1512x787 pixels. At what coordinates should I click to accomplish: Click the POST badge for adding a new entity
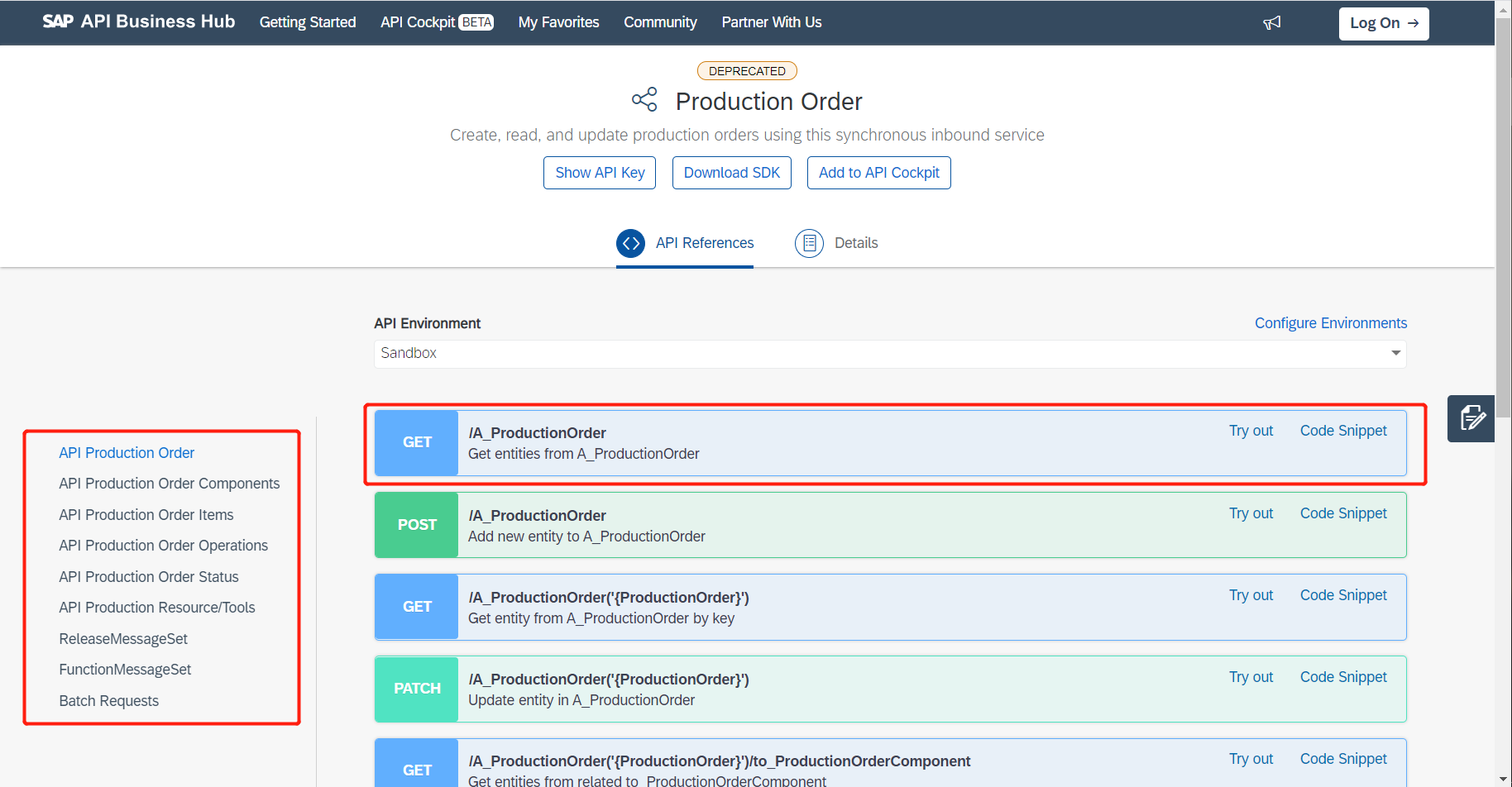(x=416, y=524)
